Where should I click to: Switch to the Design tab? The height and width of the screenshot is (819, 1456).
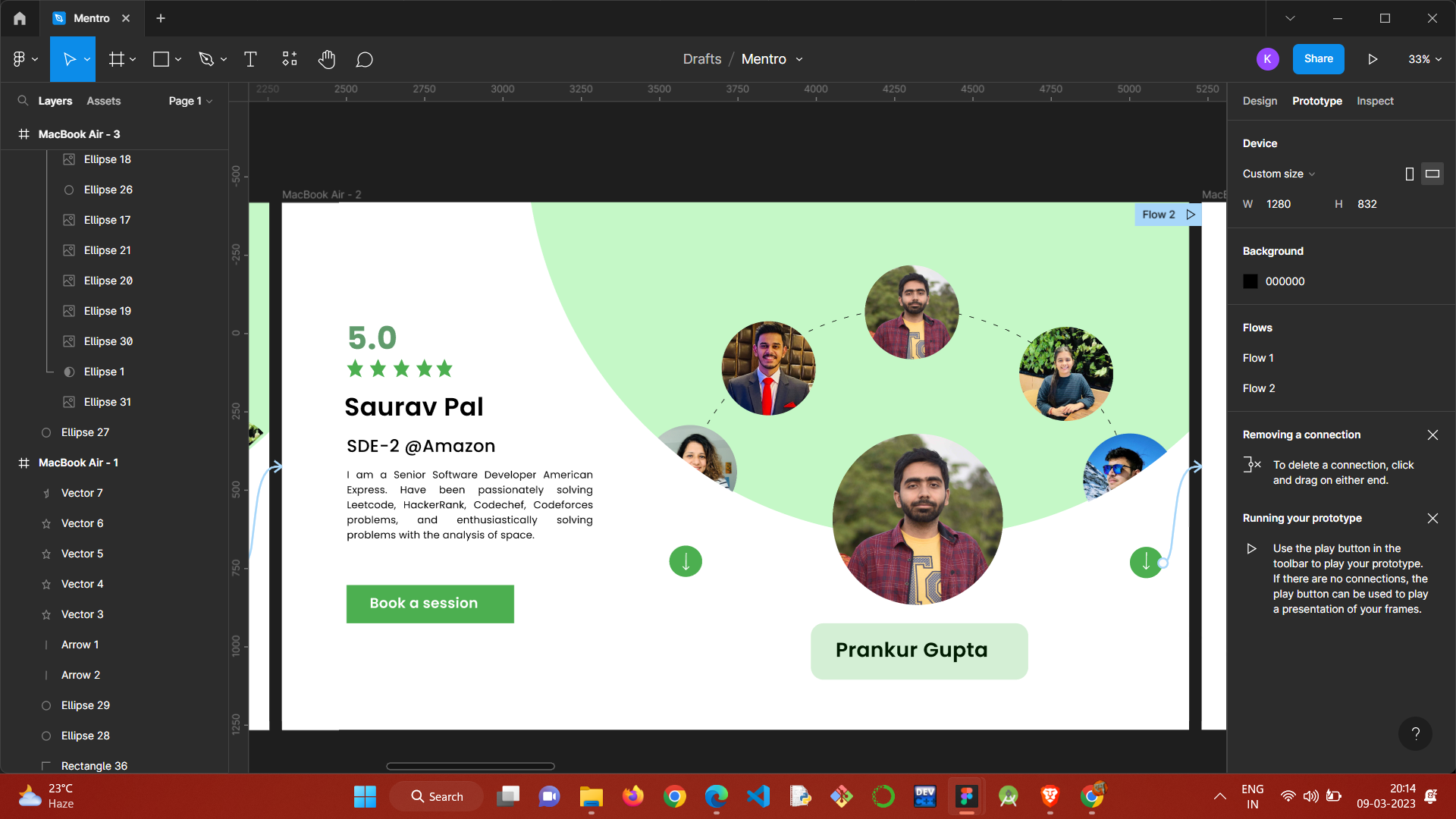click(1260, 101)
